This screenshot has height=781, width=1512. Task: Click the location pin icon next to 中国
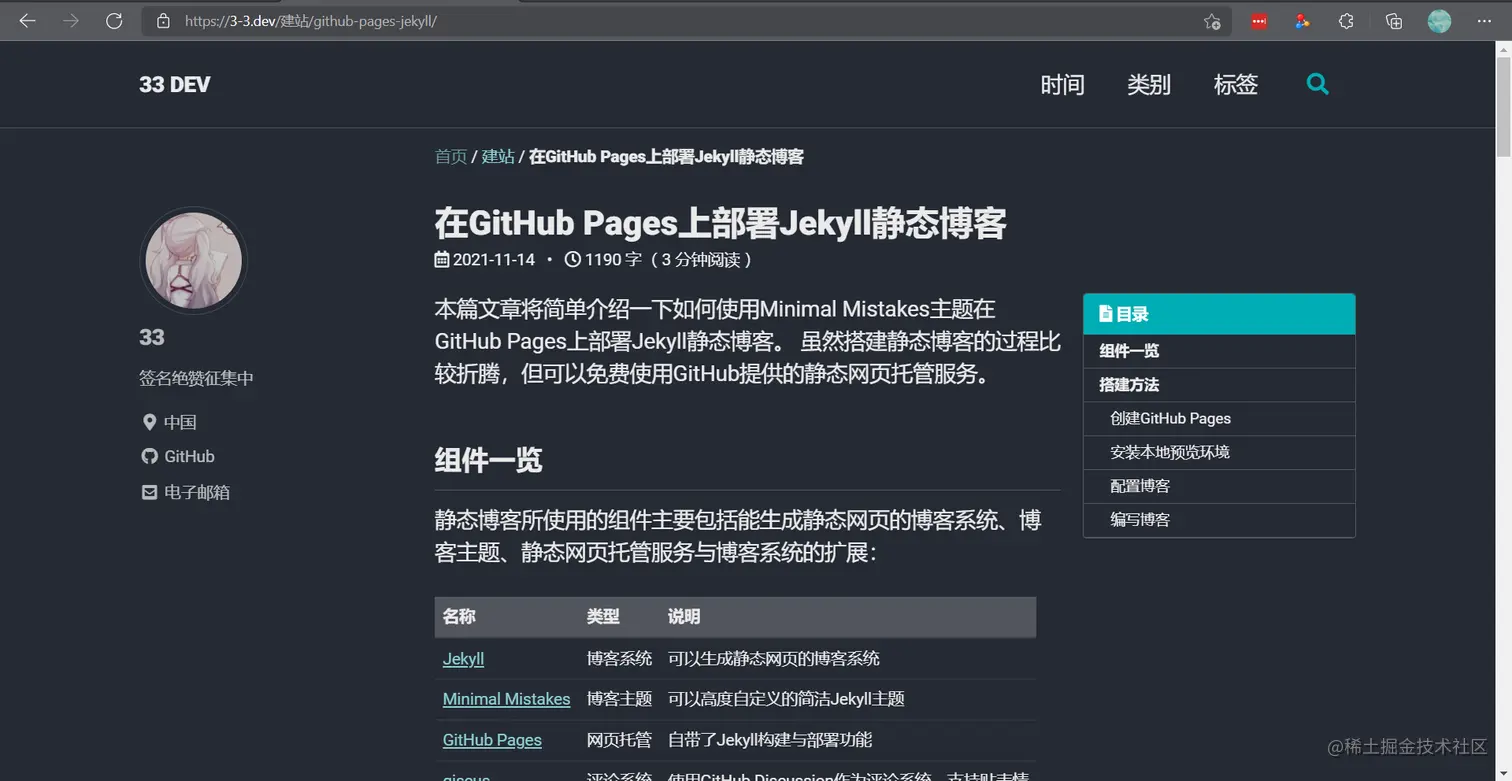[149, 421]
